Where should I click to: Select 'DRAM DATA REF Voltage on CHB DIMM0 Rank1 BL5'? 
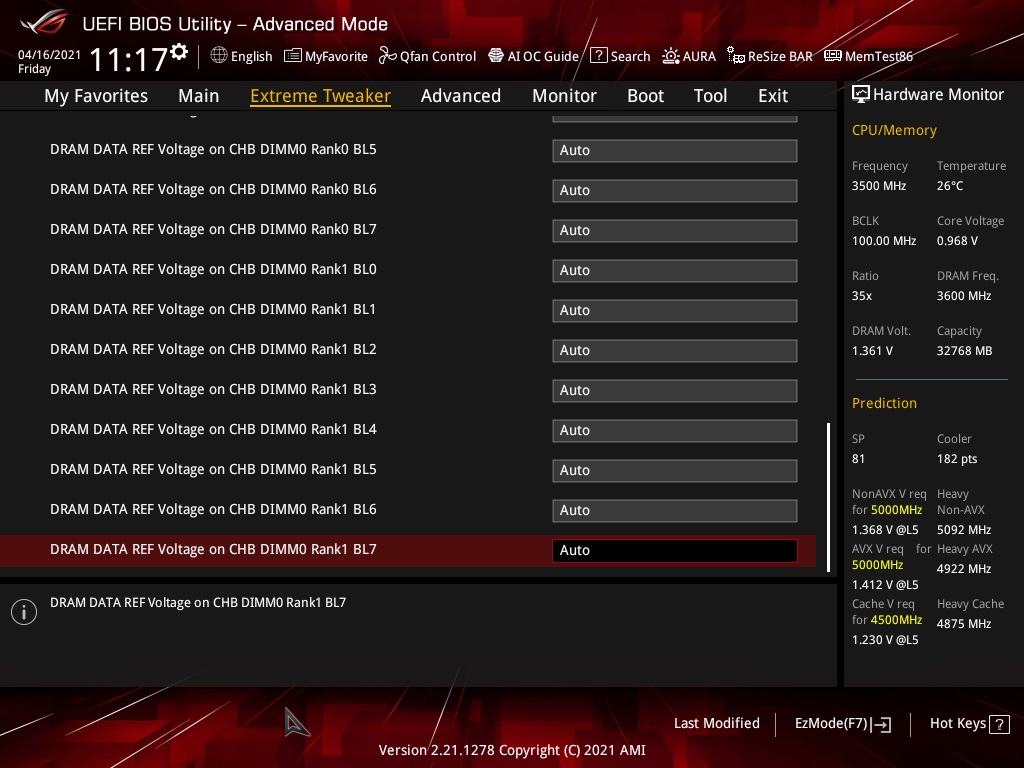point(213,470)
